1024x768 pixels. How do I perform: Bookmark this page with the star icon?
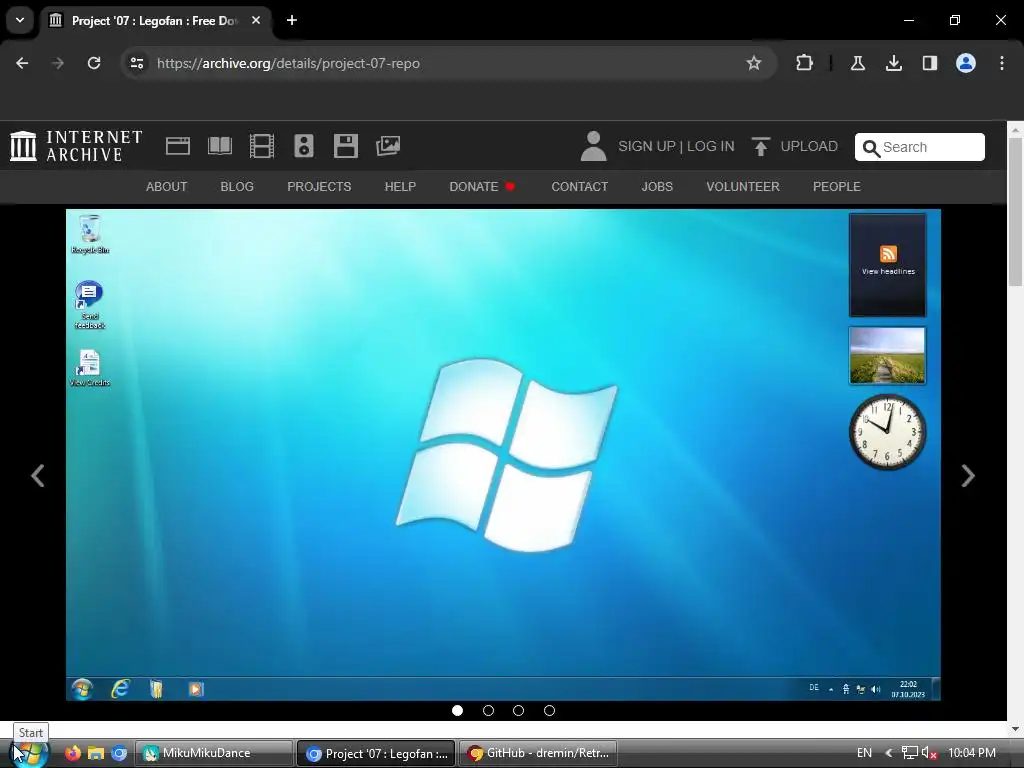(754, 63)
